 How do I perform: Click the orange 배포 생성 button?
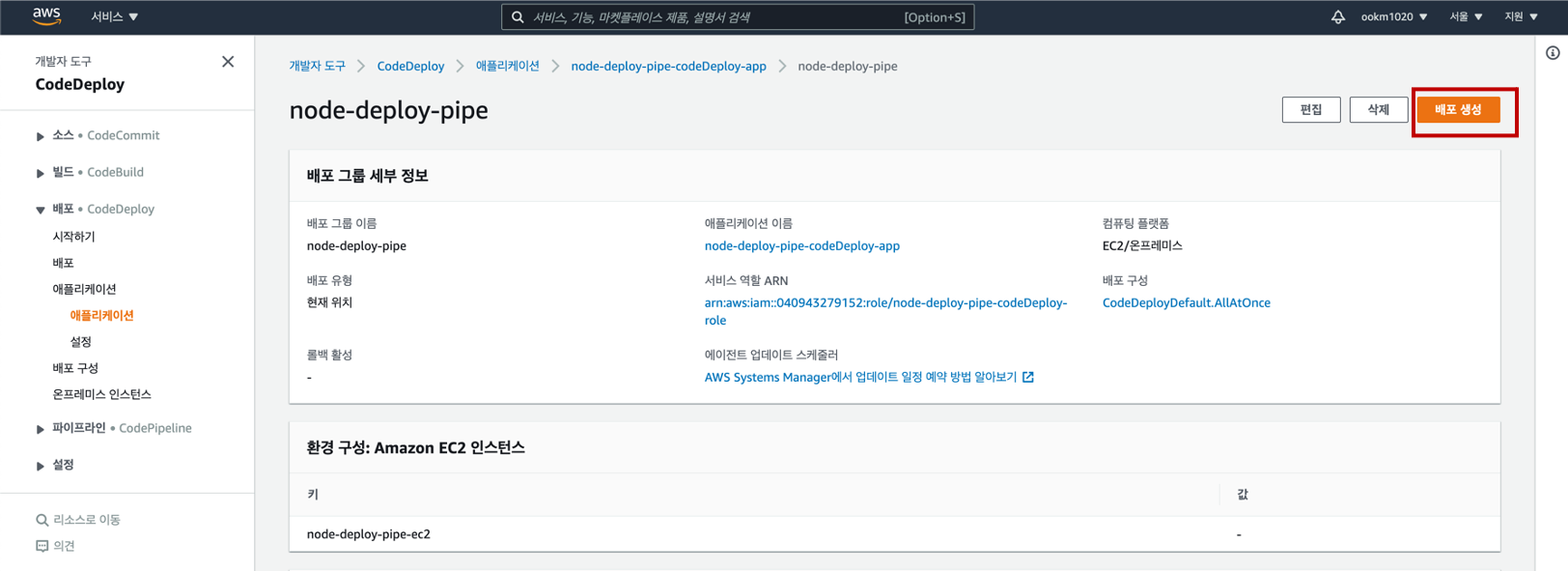point(1458,110)
